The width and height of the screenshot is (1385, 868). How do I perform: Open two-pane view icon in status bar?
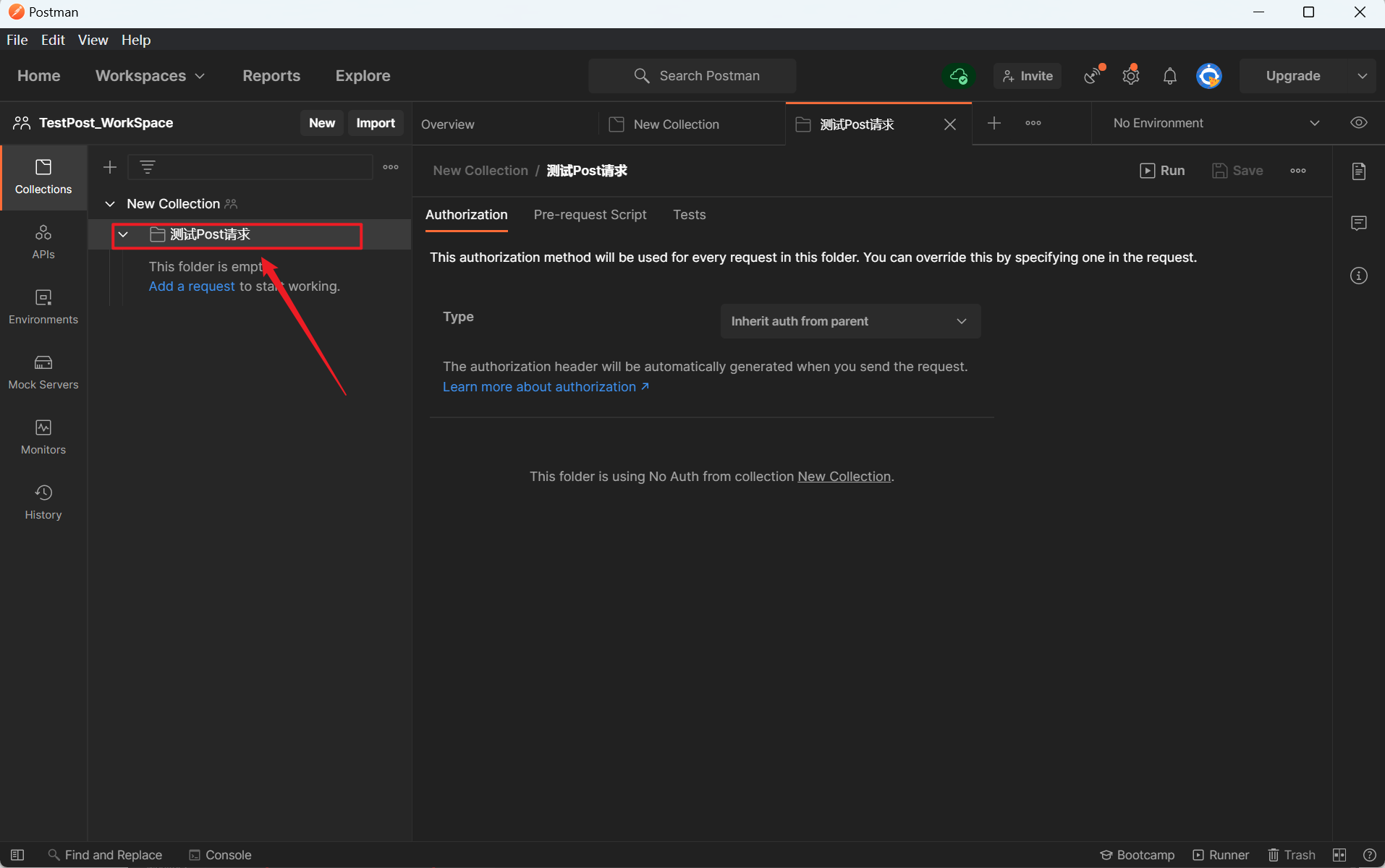[x=1339, y=855]
